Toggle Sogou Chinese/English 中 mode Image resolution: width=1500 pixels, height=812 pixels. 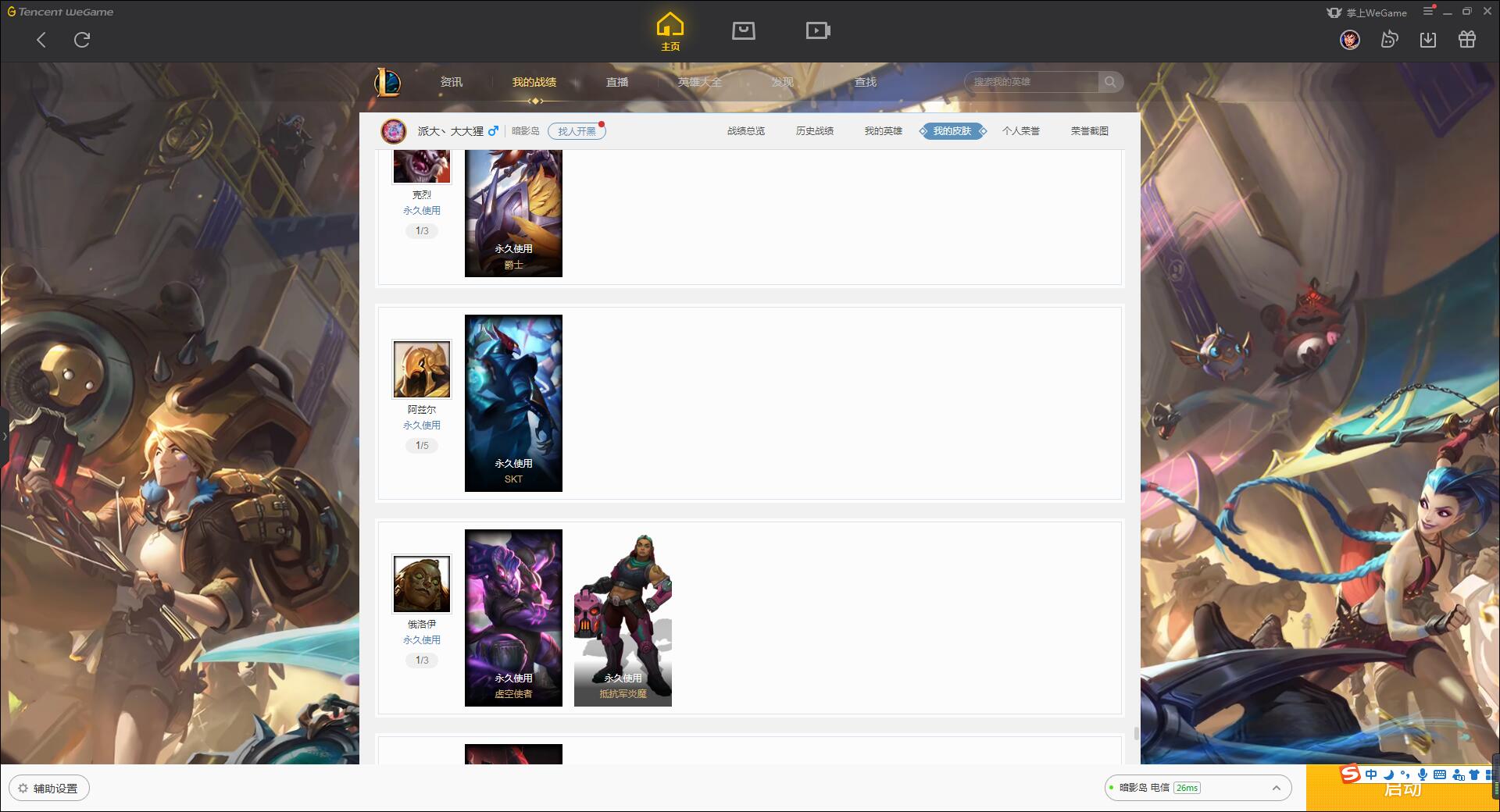[1371, 775]
